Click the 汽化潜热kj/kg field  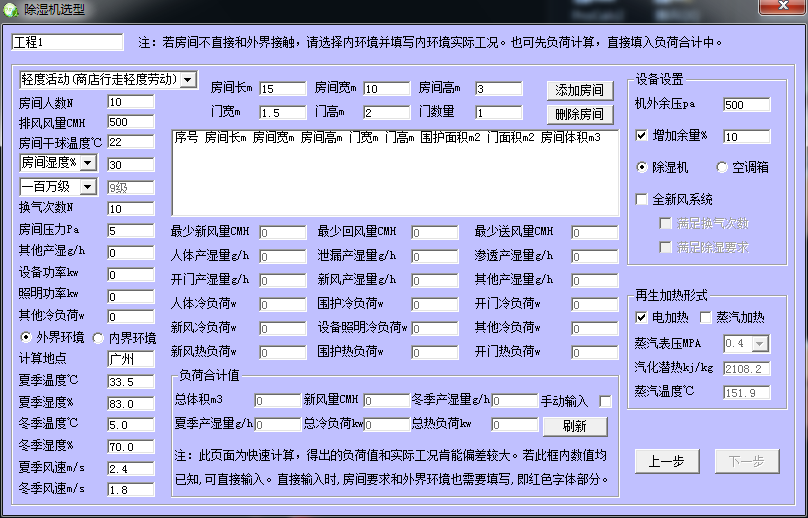coord(747,369)
